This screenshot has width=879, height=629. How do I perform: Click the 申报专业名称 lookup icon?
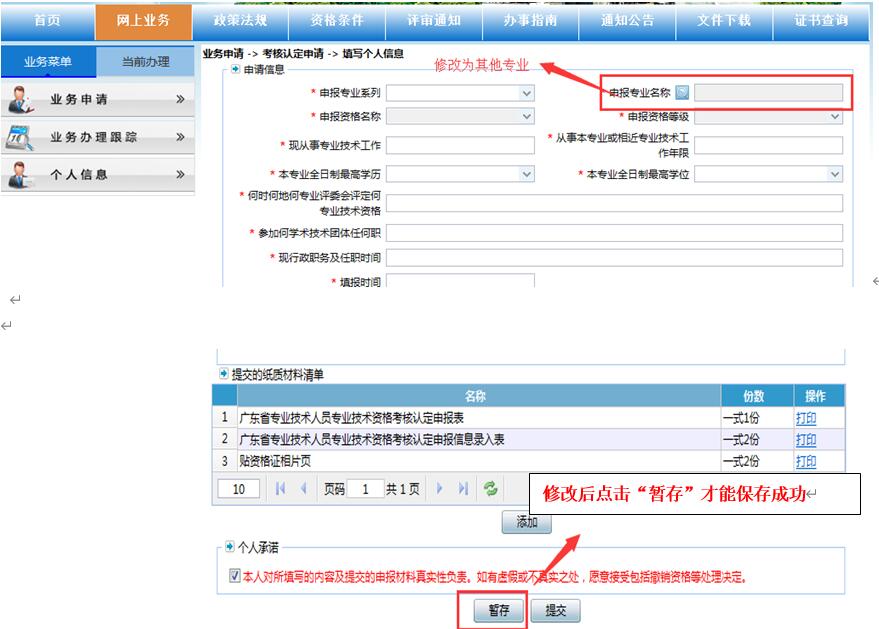(682, 93)
